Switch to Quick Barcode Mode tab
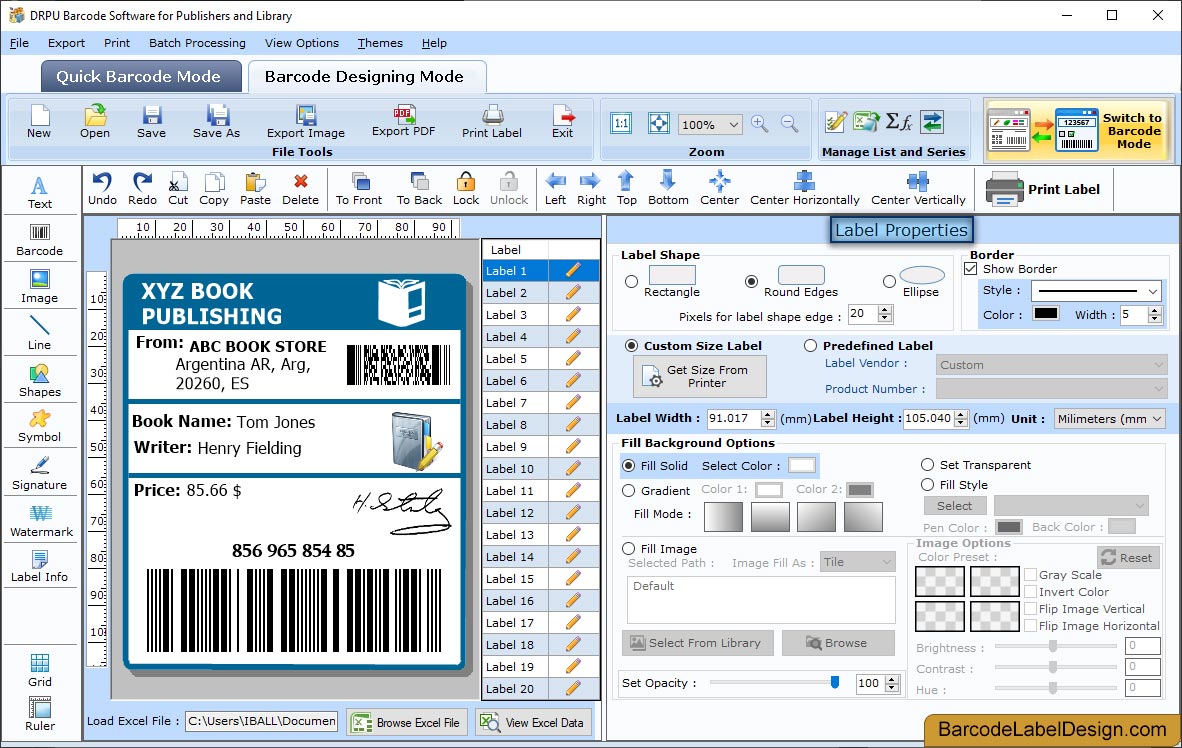 [x=141, y=76]
